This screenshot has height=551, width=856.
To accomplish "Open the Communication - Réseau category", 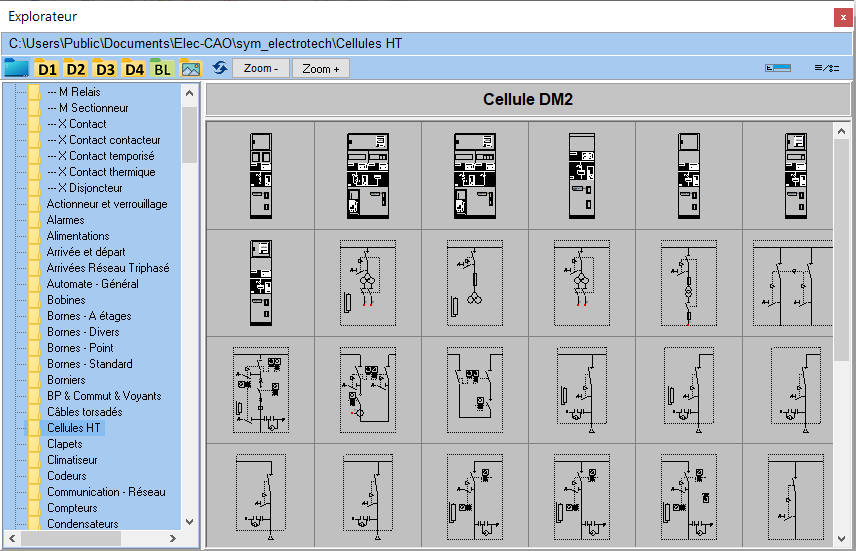I will [x=106, y=492].
